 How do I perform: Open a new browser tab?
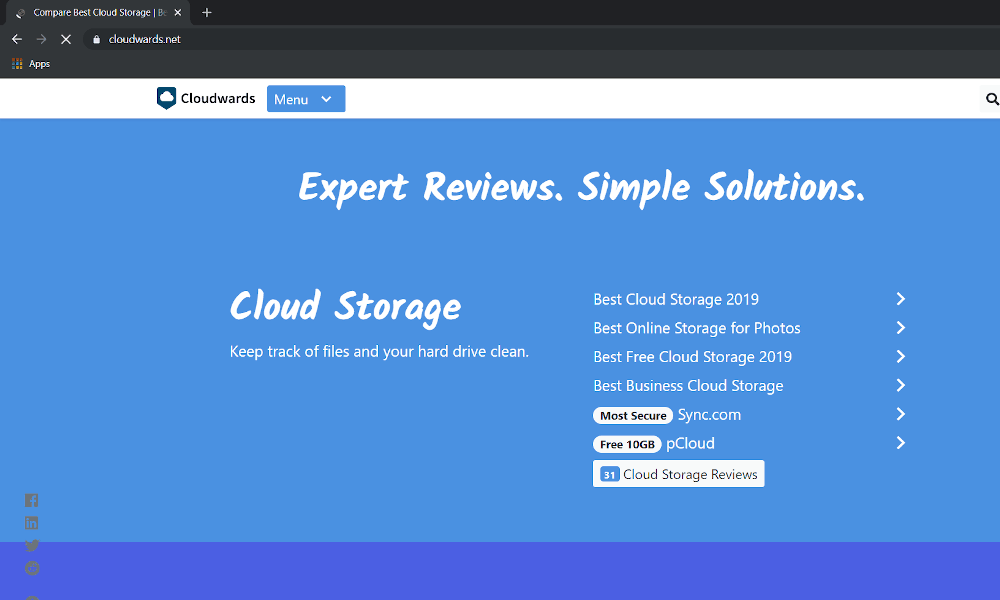207,13
